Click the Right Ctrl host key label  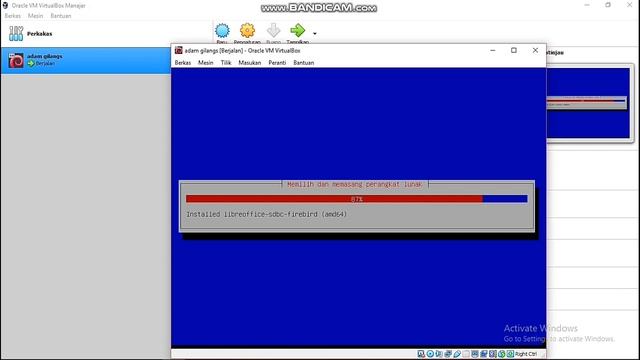pyautogui.click(x=526, y=354)
